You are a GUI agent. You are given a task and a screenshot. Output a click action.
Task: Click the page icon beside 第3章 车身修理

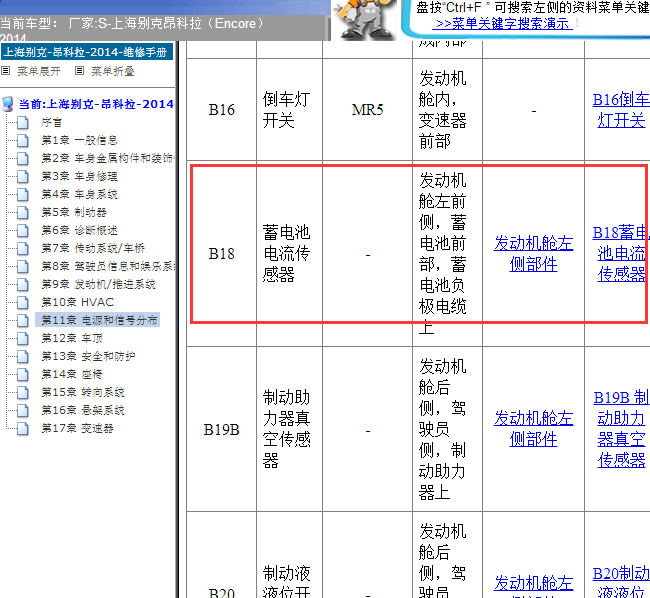[x=23, y=177]
